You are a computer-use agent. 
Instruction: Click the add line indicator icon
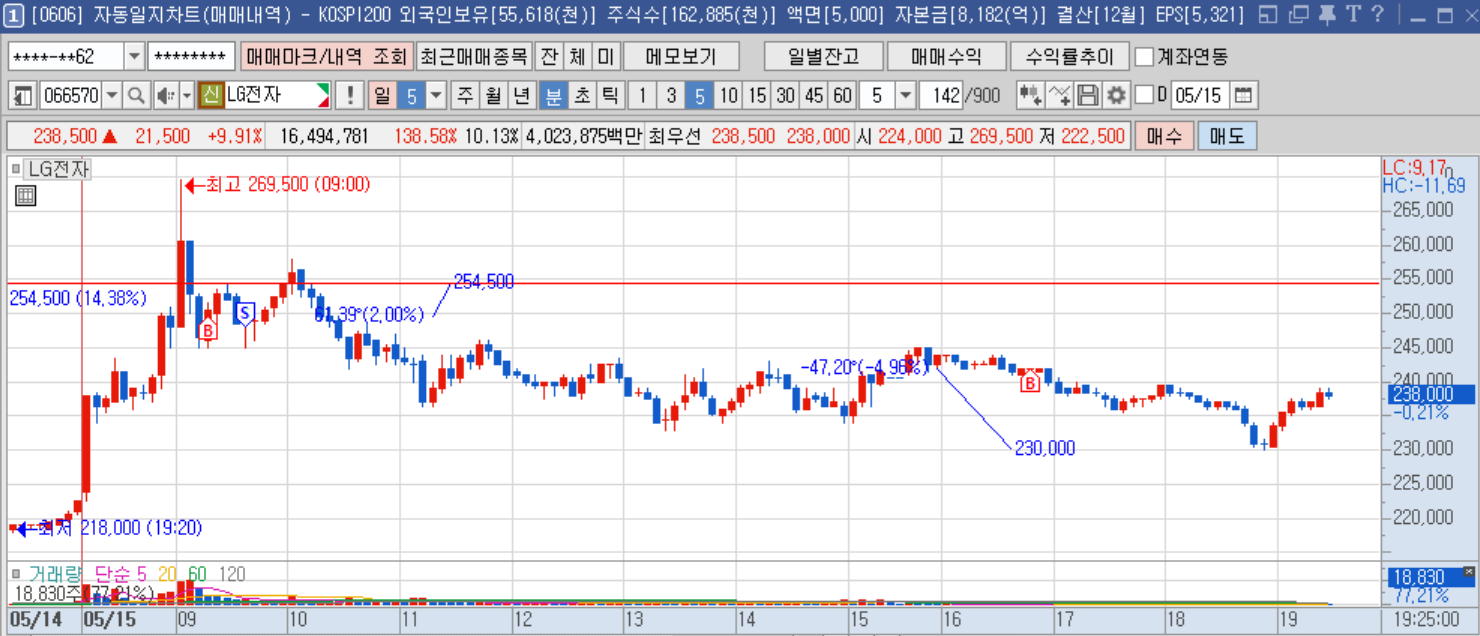coord(1060,96)
